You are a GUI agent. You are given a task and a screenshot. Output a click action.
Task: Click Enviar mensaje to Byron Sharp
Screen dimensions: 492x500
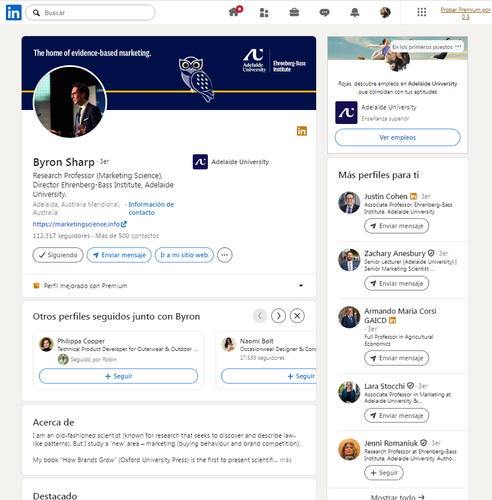click(119, 255)
